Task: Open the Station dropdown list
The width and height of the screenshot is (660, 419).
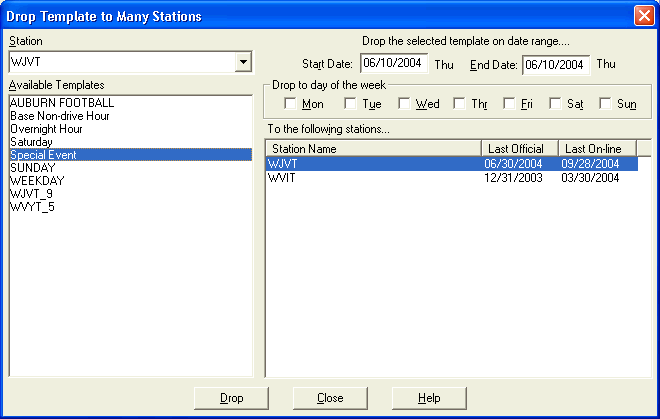Action: [242, 63]
